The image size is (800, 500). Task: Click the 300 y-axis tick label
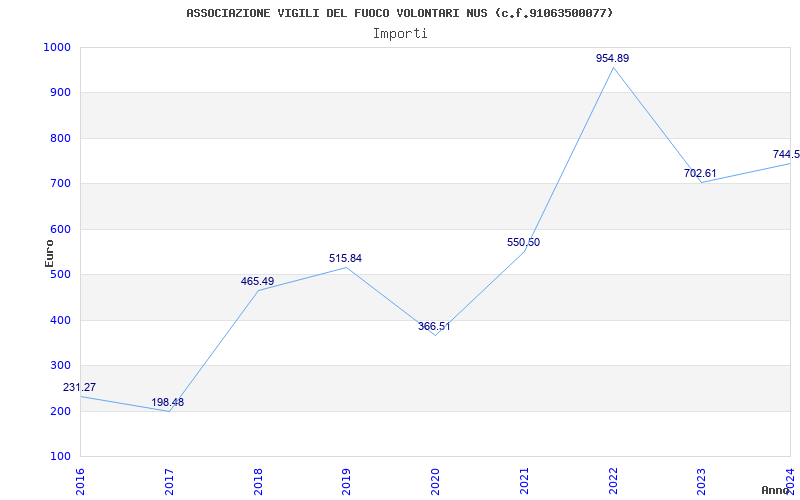(60, 366)
